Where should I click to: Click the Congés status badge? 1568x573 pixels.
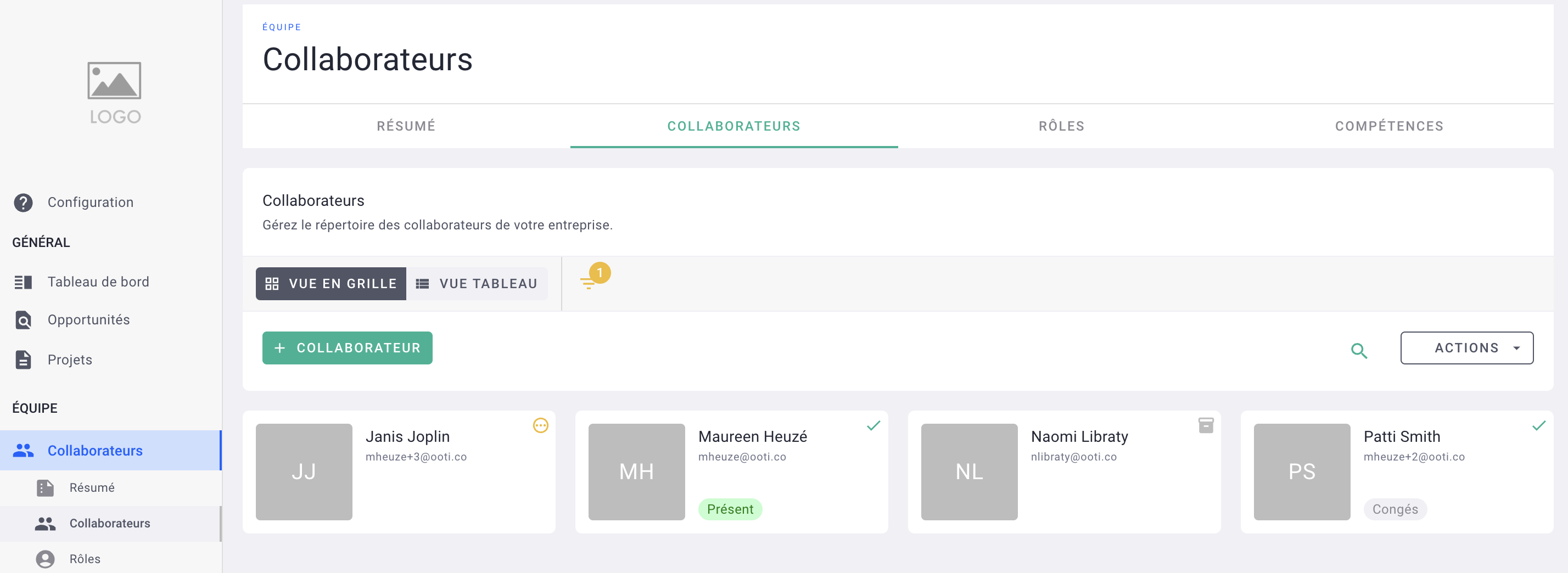click(1395, 509)
